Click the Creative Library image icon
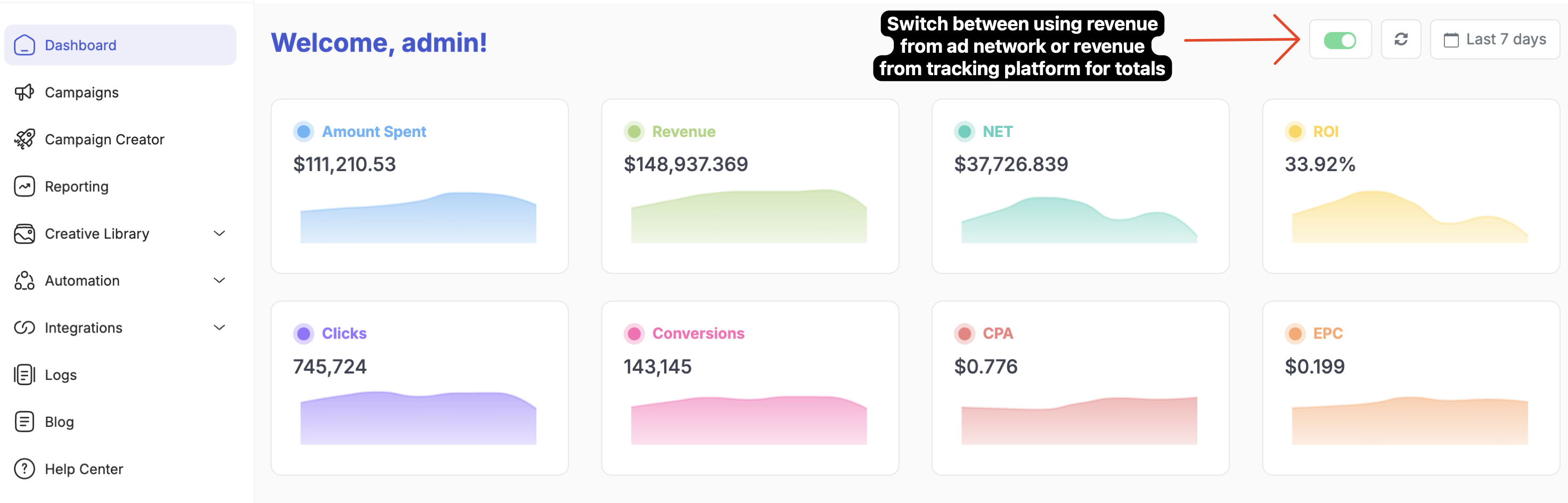 24,234
